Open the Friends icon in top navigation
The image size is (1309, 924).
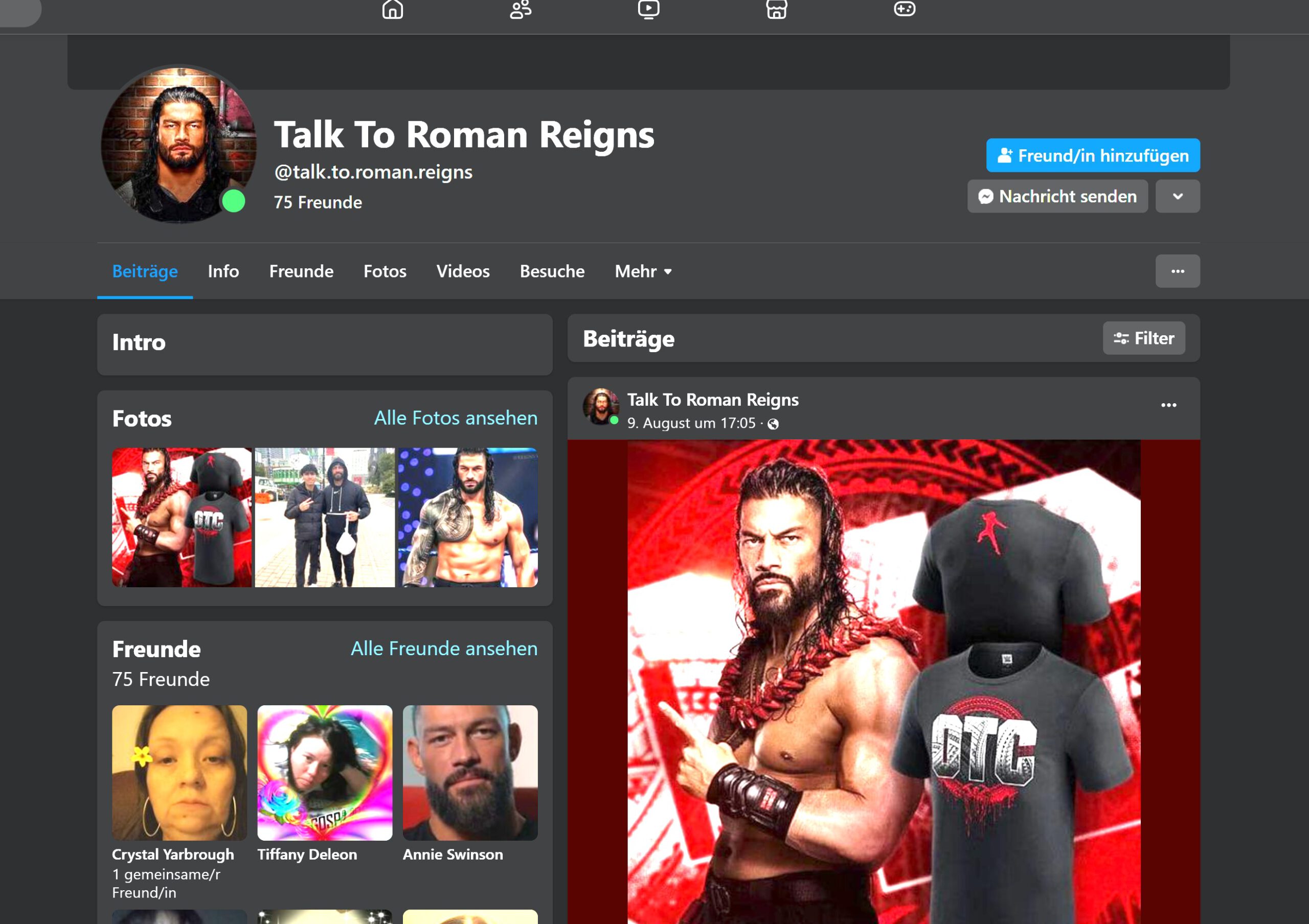tap(521, 9)
